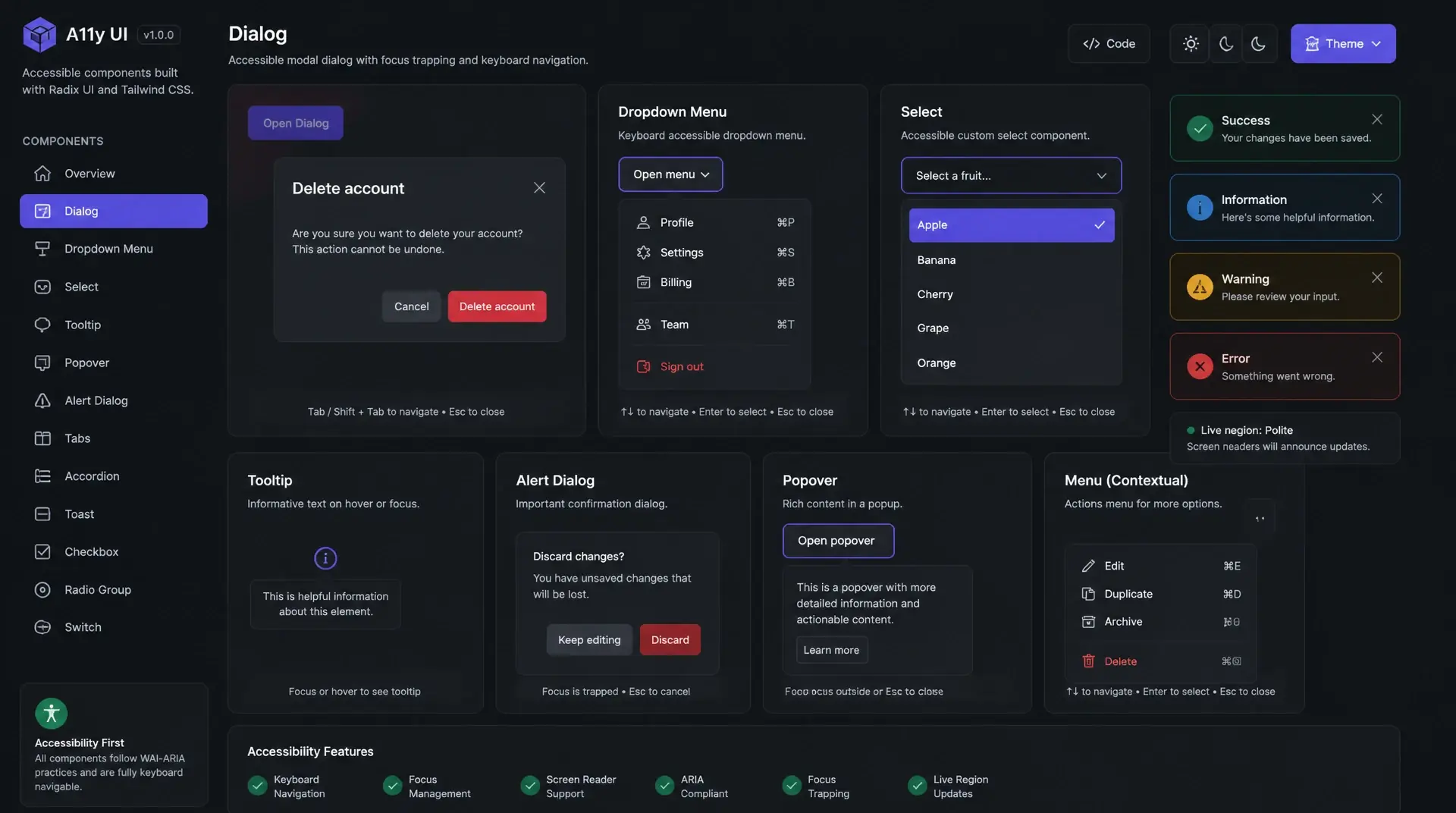
Task: Click the Radio Group sidebar icon
Action: [x=42, y=590]
